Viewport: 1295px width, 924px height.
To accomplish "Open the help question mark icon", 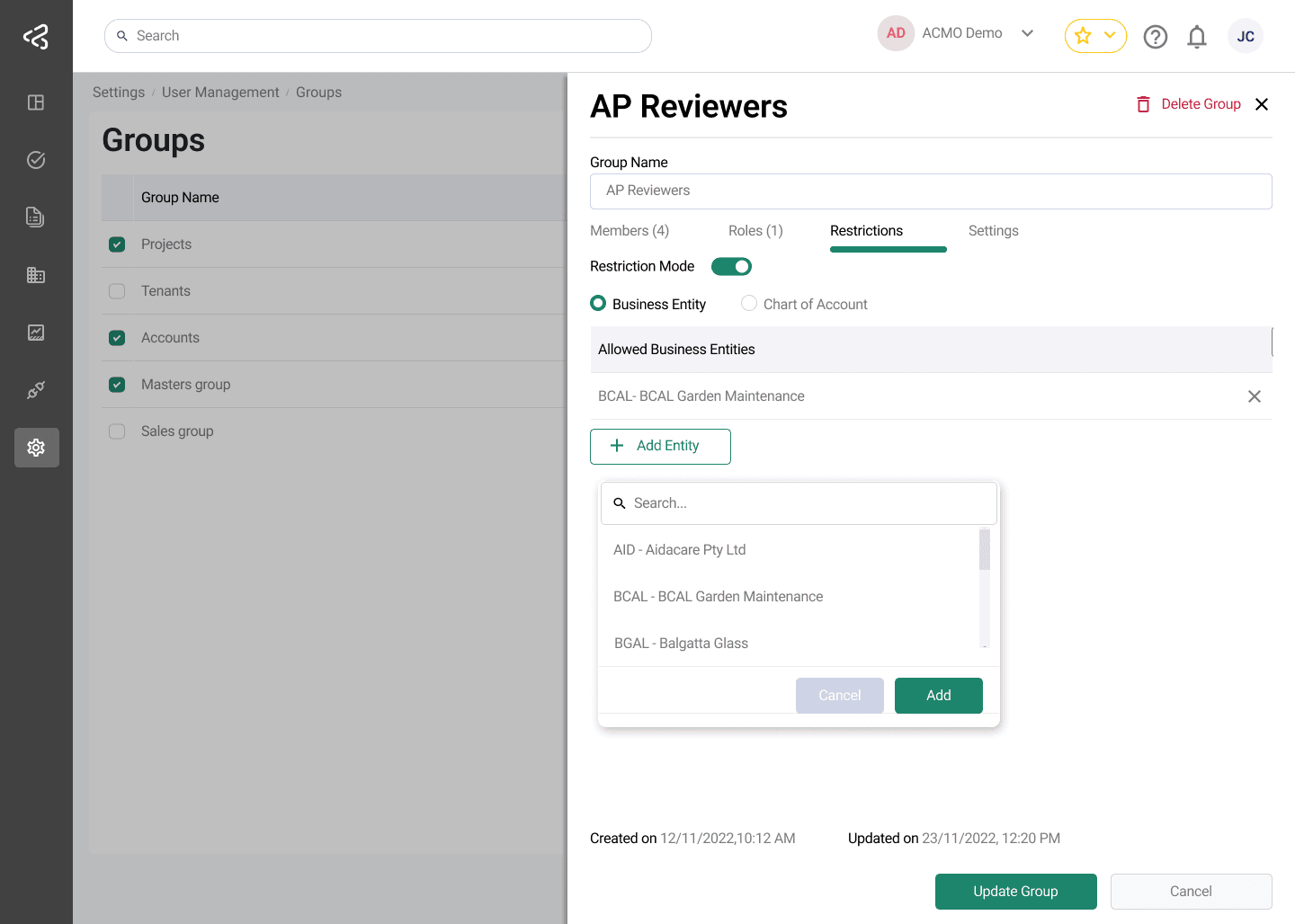I will point(1155,37).
